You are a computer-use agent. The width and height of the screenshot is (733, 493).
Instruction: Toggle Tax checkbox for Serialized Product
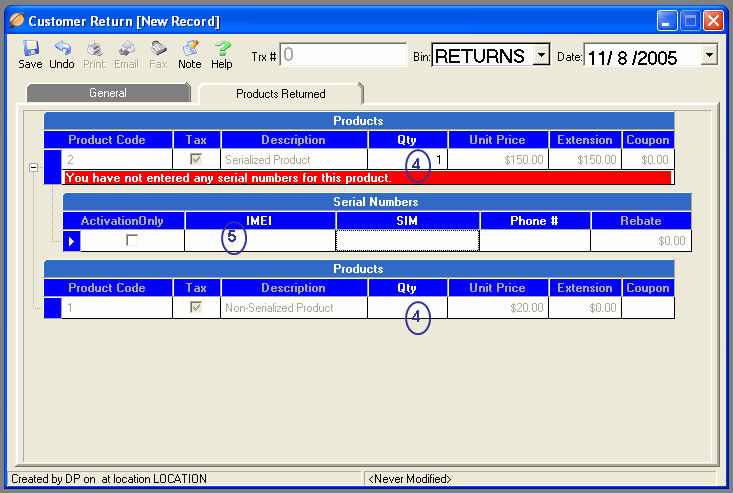click(196, 159)
